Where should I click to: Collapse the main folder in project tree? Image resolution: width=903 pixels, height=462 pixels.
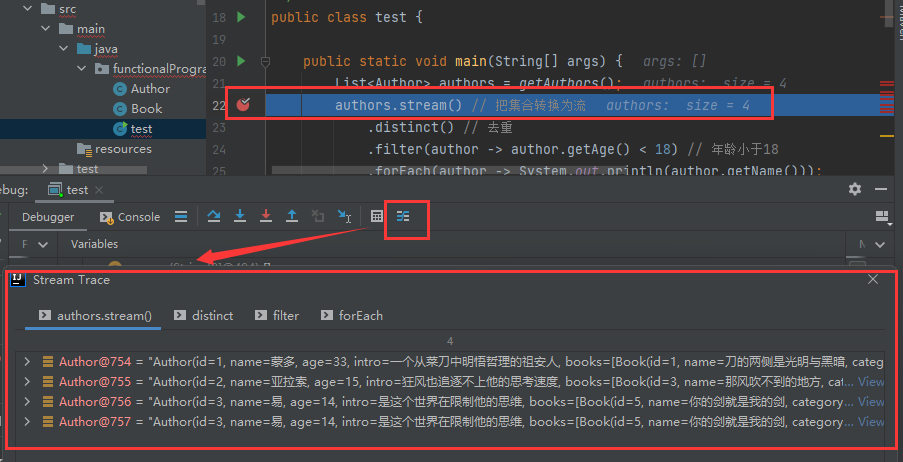coord(45,29)
